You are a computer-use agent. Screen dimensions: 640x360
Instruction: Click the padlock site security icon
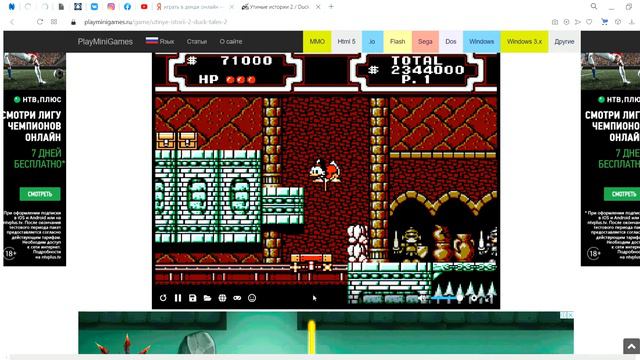click(x=73, y=22)
